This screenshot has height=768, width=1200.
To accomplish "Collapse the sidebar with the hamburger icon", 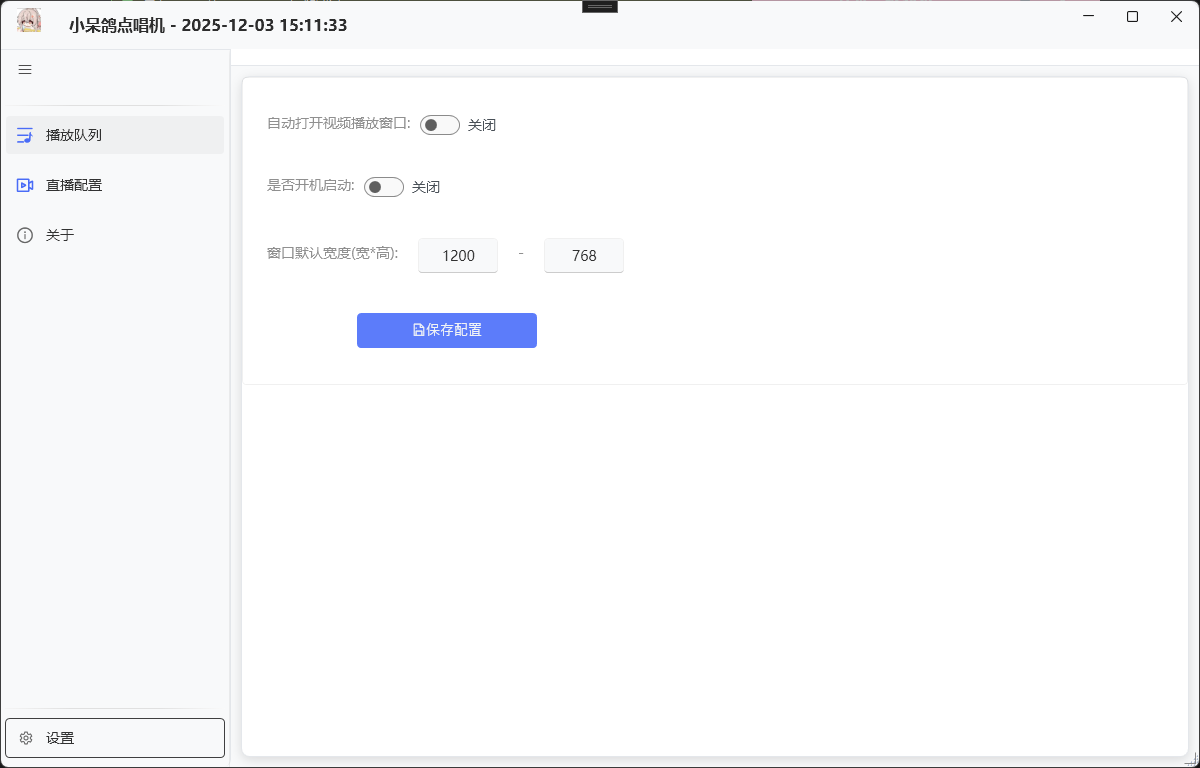I will [x=26, y=69].
